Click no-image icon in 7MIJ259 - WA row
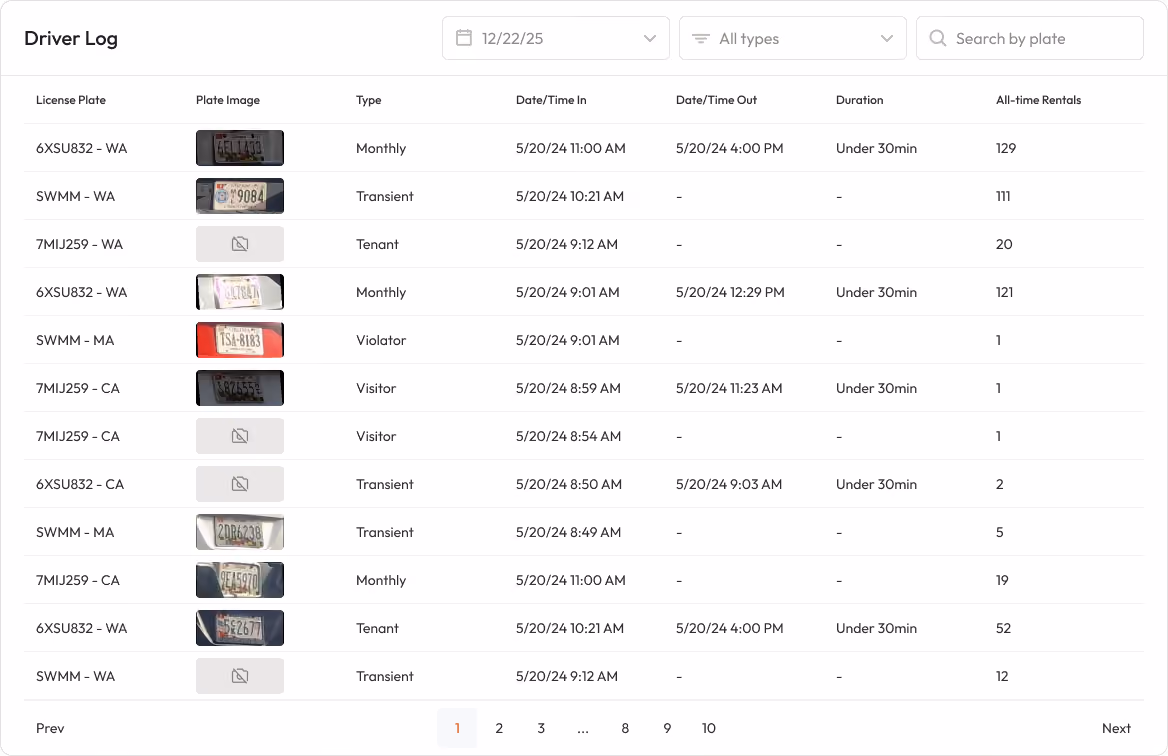 (240, 244)
